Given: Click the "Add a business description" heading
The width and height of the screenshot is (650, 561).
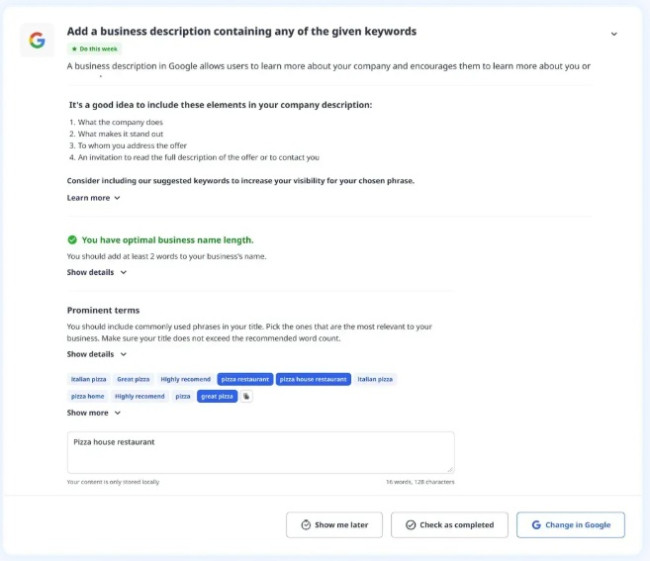Looking at the screenshot, I should point(241,31).
